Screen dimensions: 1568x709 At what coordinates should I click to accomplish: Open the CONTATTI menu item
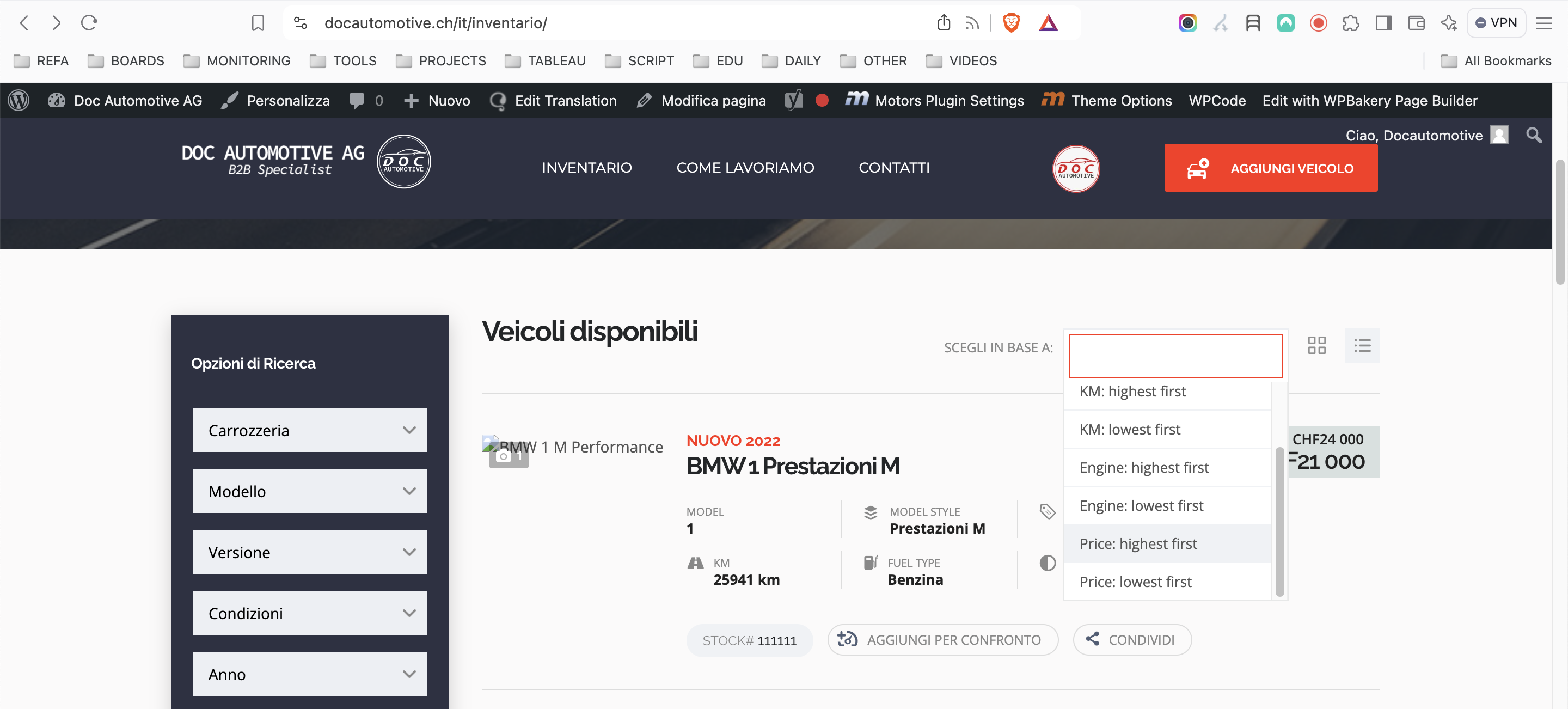[893, 167]
